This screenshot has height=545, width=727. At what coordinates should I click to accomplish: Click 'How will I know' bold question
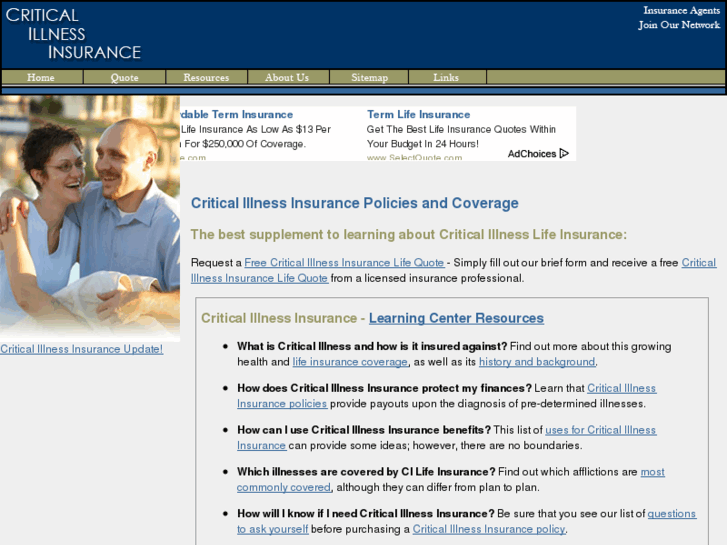pos(366,513)
